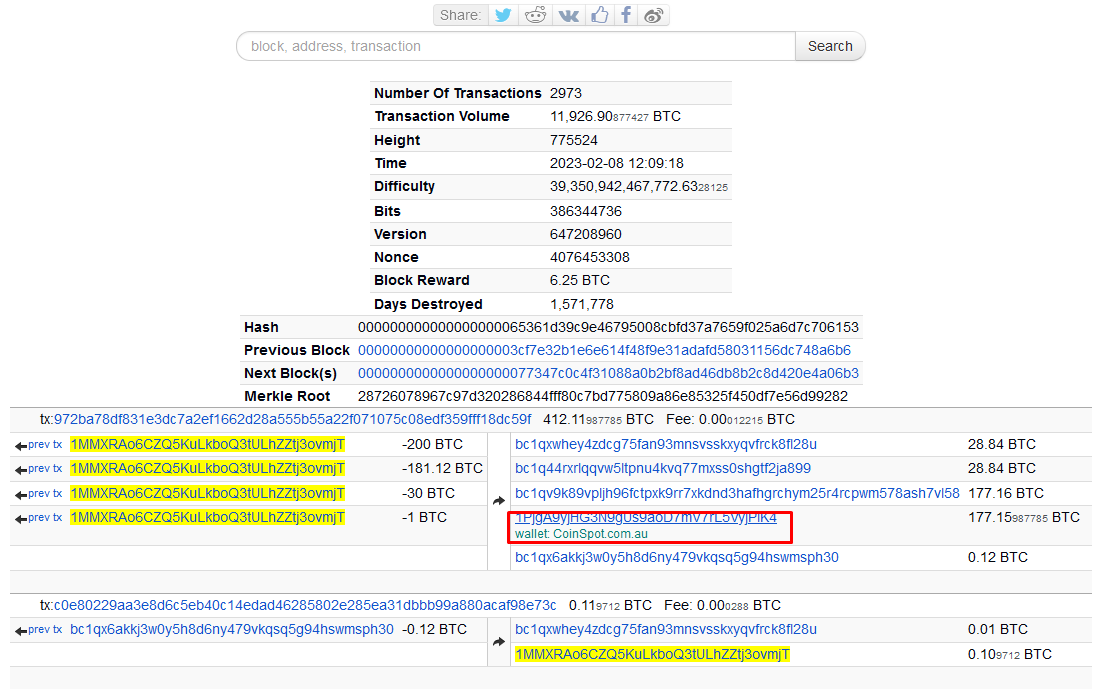Open transaction c0e80229aa3e8d6c... link
Image resolution: width=1099 pixels, height=698 pixels.
point(305,605)
